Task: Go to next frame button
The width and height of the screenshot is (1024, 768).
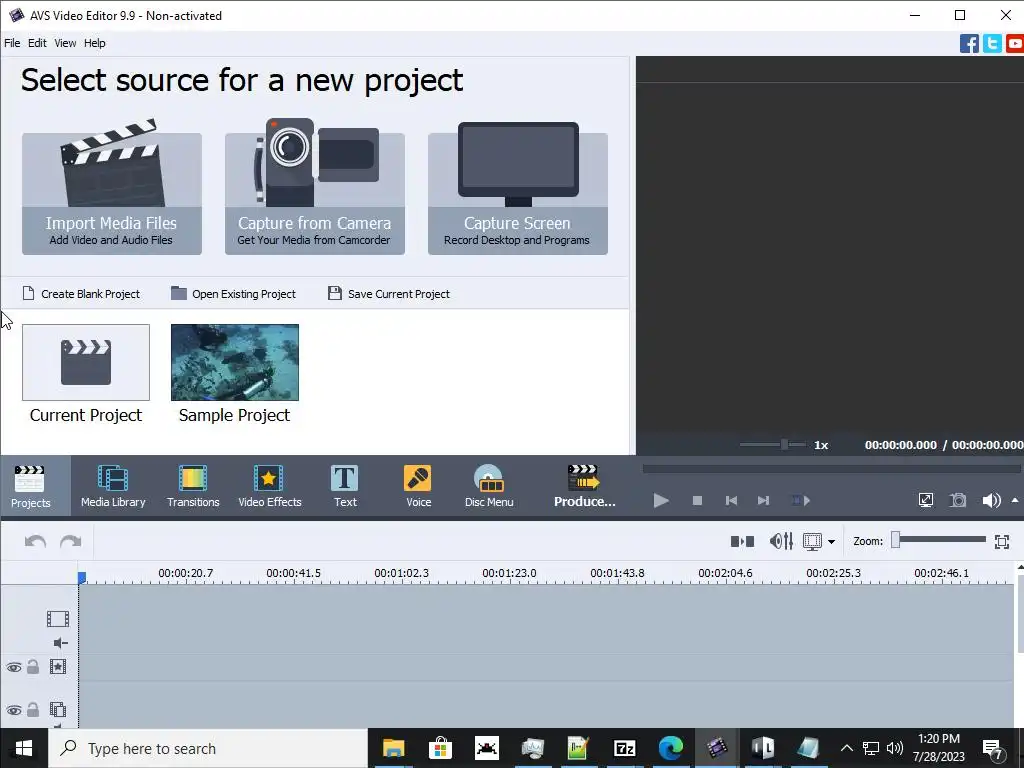Action: 763,501
